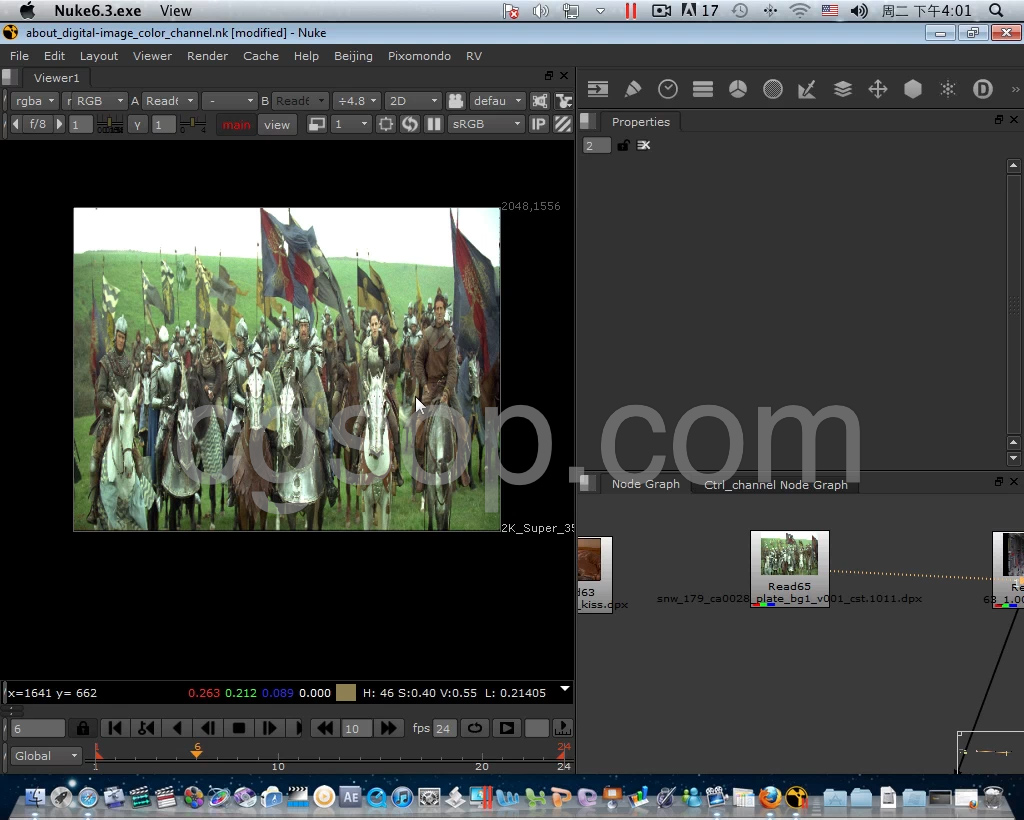Pause the viewer updates
Viewport: 1024px width, 820px height.
coord(434,124)
